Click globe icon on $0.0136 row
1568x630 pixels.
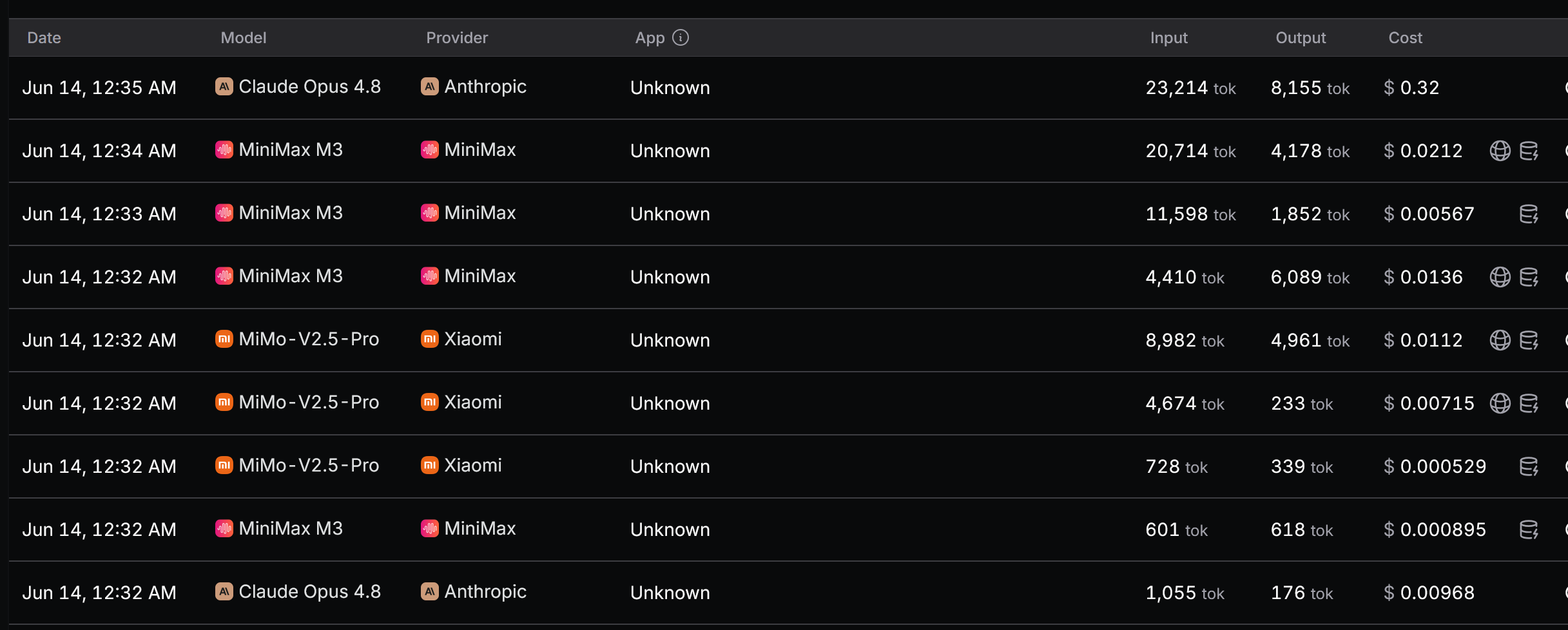point(1500,277)
